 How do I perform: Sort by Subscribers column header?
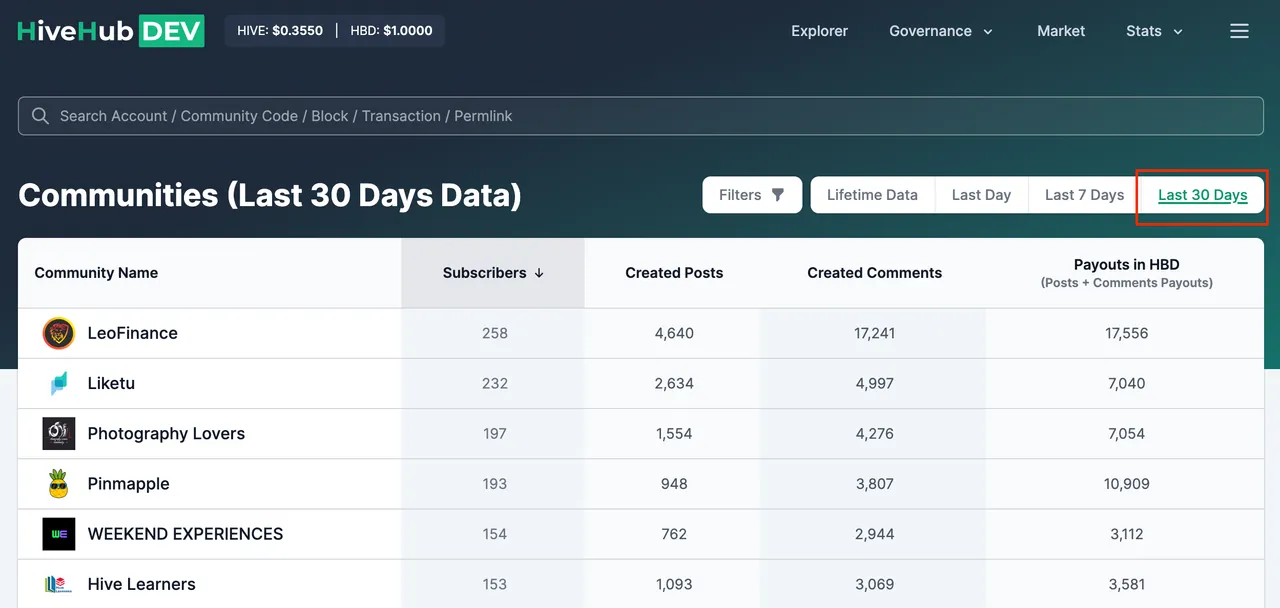(493, 273)
